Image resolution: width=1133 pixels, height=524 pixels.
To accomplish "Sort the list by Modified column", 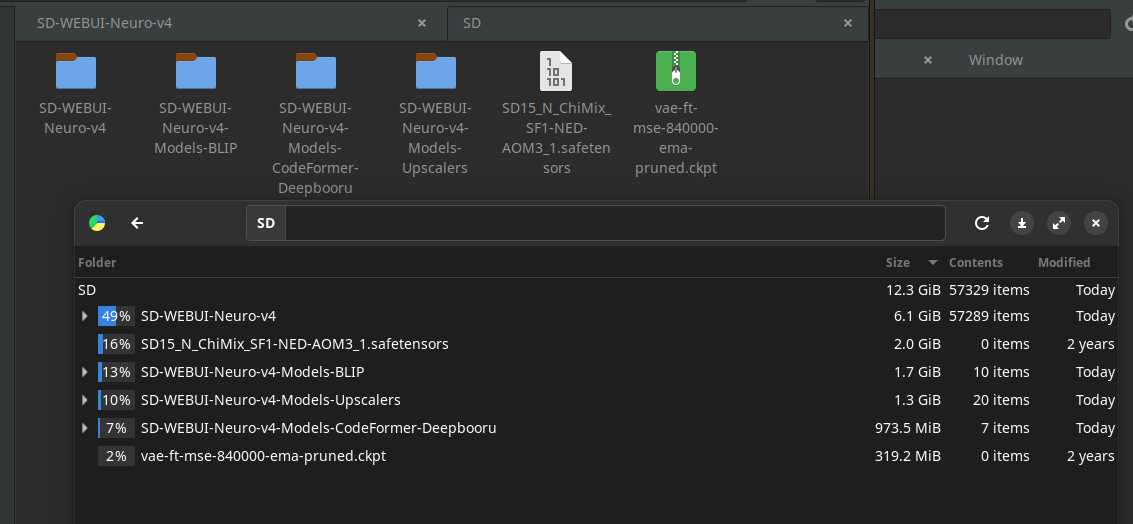I will coord(1064,262).
